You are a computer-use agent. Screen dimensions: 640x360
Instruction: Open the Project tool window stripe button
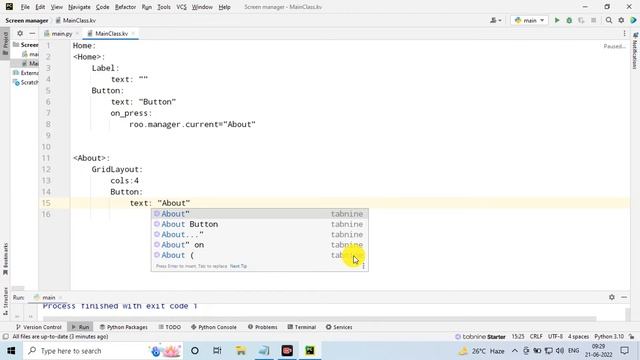click(x=5, y=43)
